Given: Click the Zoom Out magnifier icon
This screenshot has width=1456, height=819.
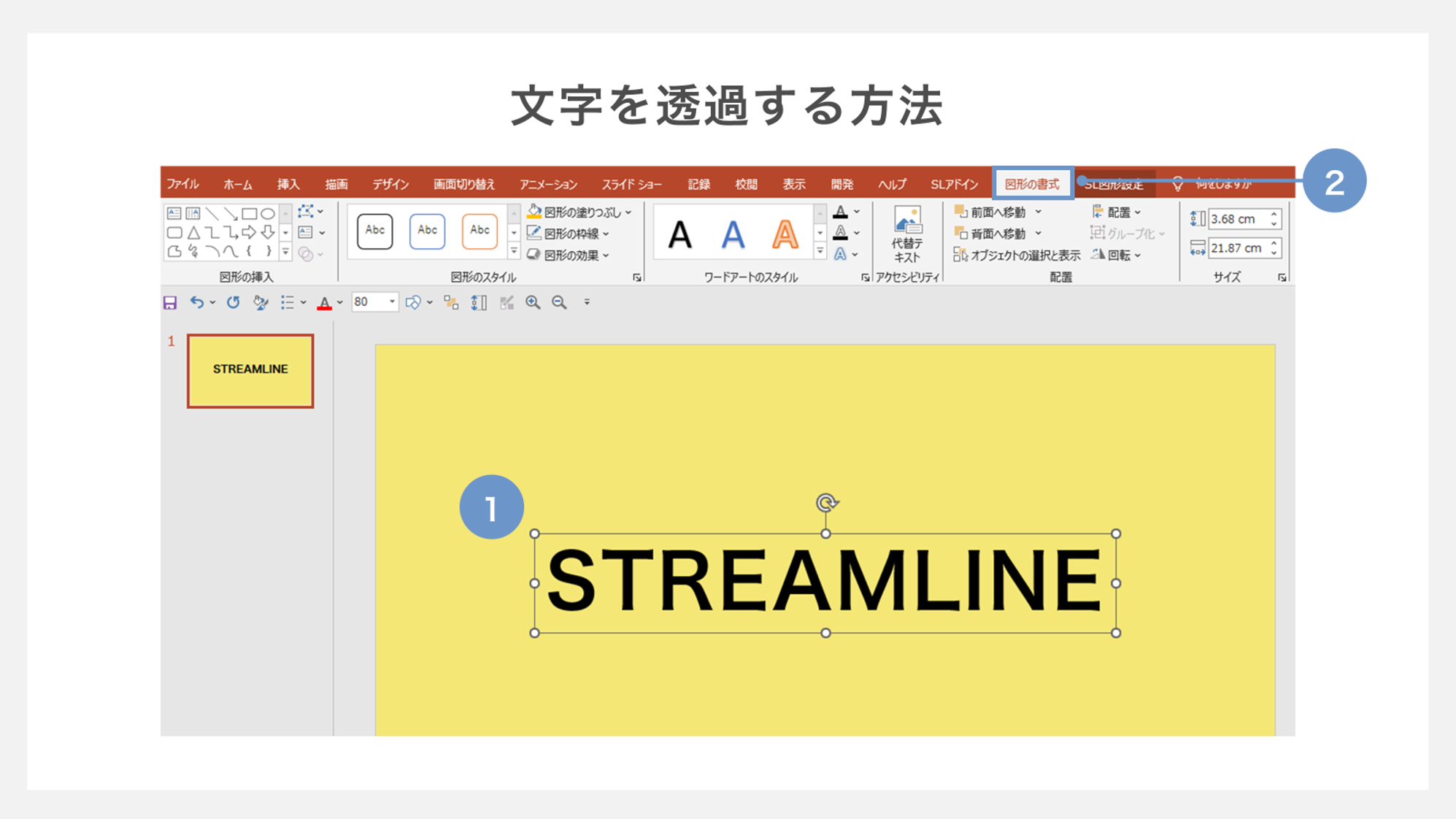Looking at the screenshot, I should coord(559,302).
